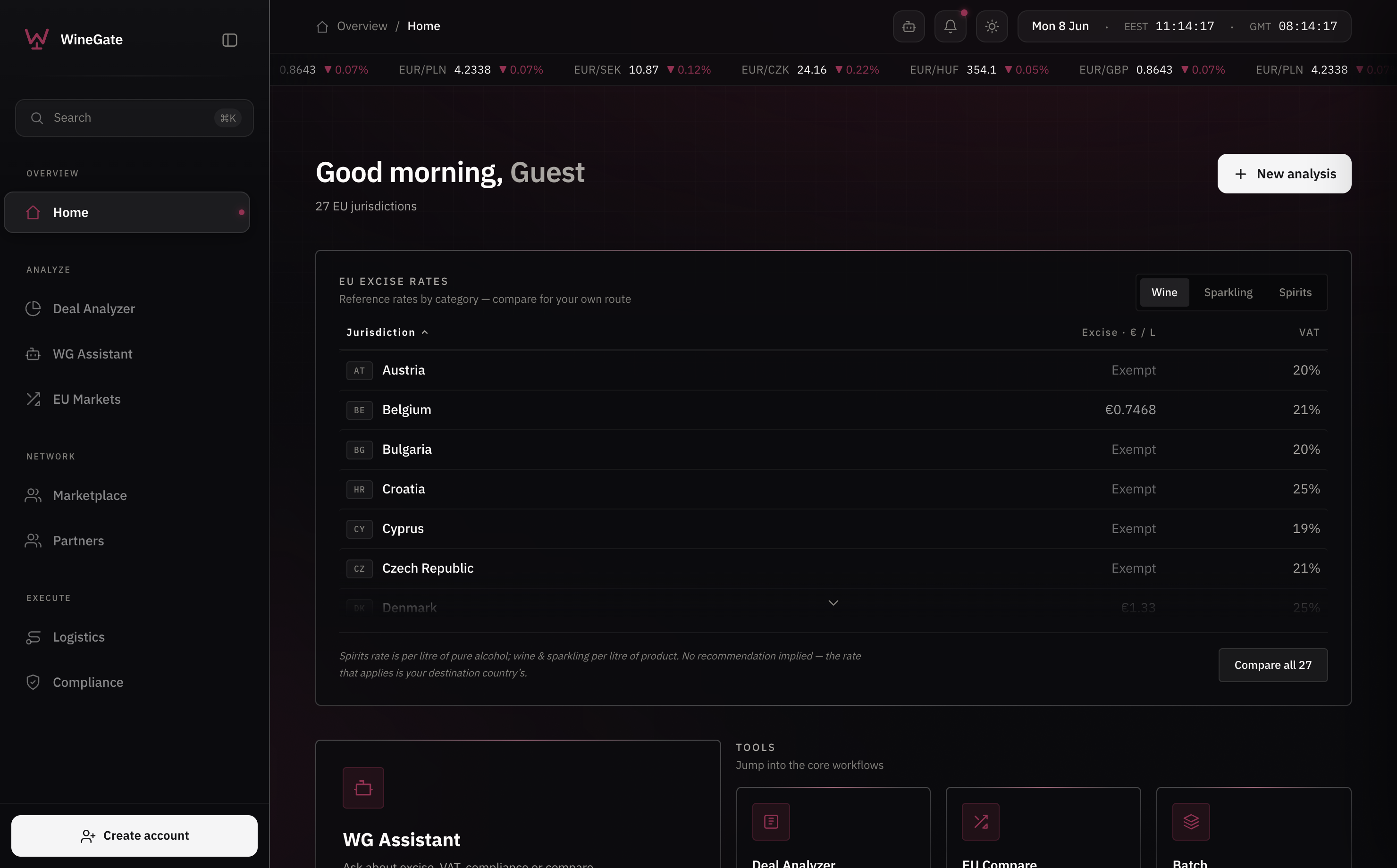This screenshot has width=1397, height=868.
Task: Switch to the Wine tab
Action: [x=1164, y=292]
